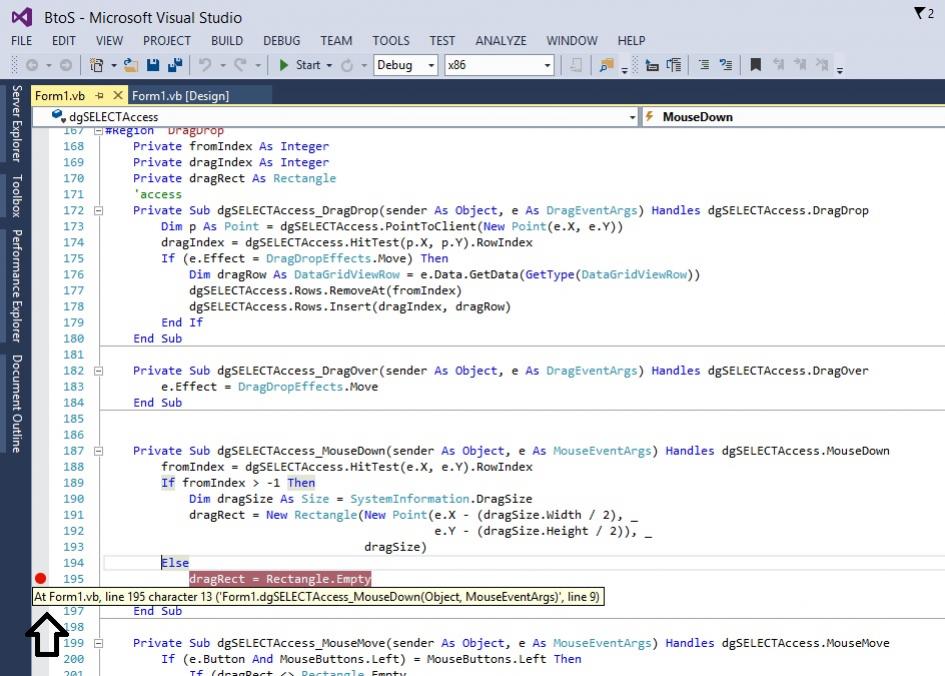This screenshot has width=945, height=676.
Task: Click the Visual Studio logo icon
Action: 22,17
